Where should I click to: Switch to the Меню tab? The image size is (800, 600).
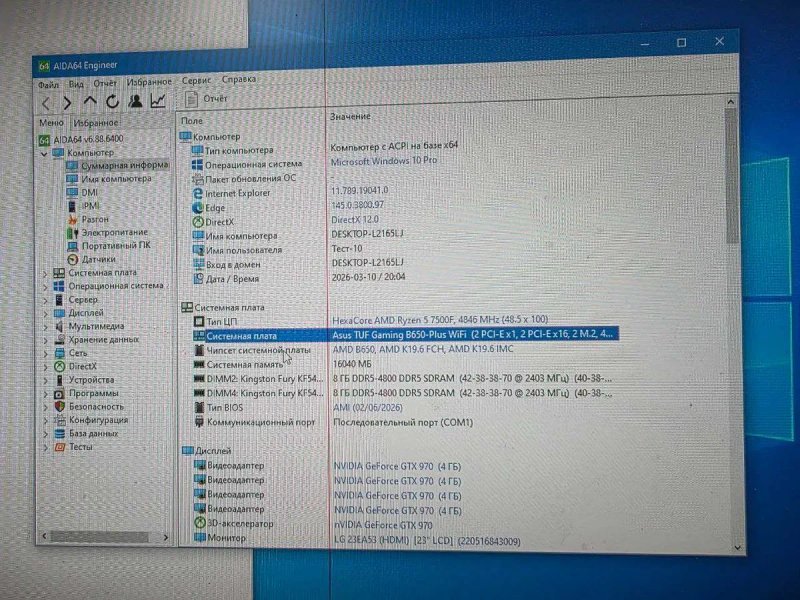[x=52, y=123]
